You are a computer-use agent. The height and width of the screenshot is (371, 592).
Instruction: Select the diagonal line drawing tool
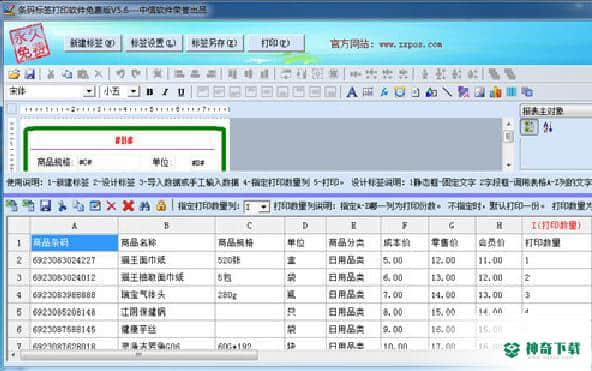click(447, 92)
